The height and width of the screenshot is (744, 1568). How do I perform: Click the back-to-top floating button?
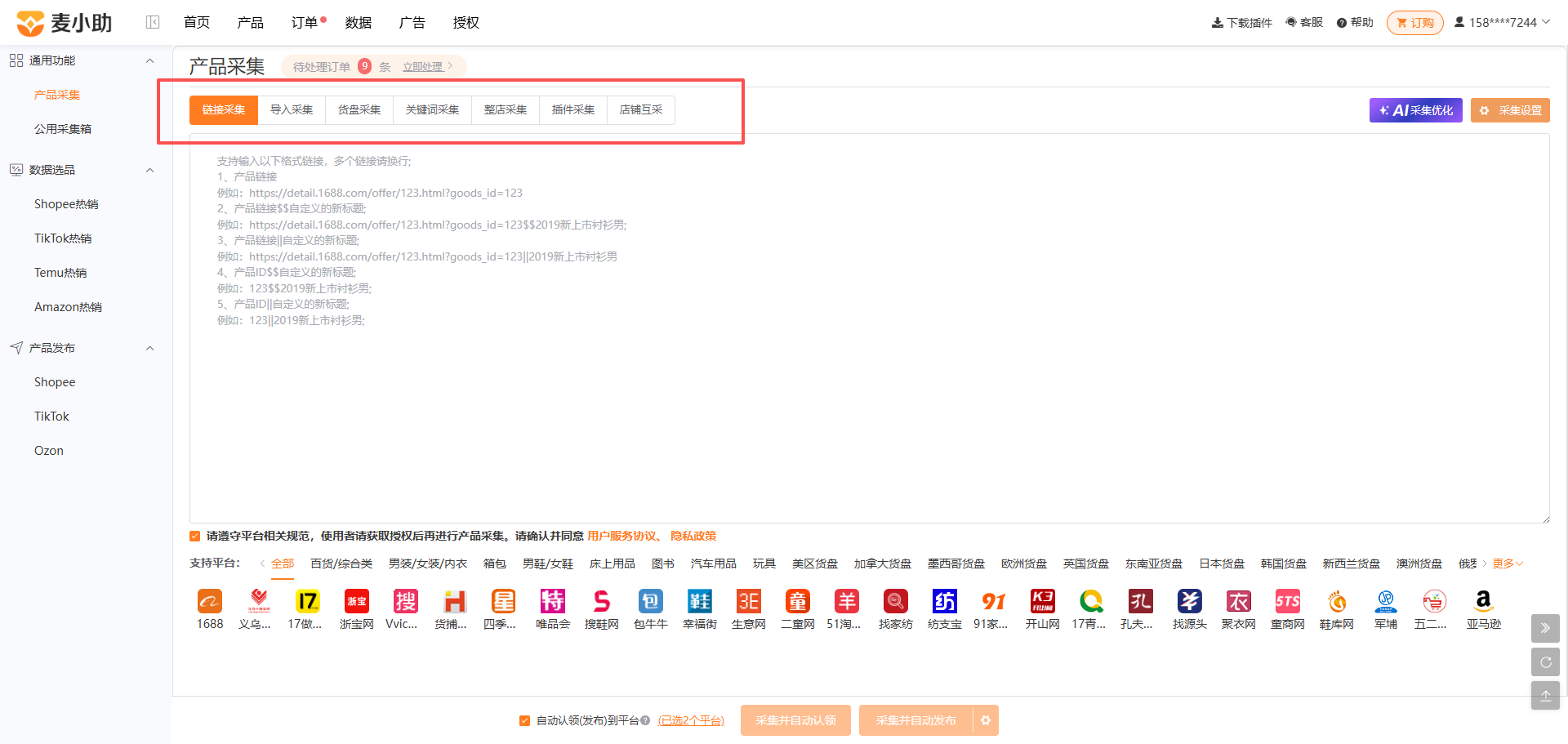point(1545,696)
